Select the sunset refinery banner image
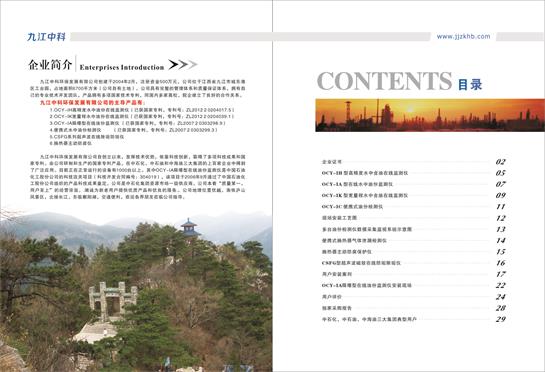The width and height of the screenshot is (545, 372). click(430, 115)
